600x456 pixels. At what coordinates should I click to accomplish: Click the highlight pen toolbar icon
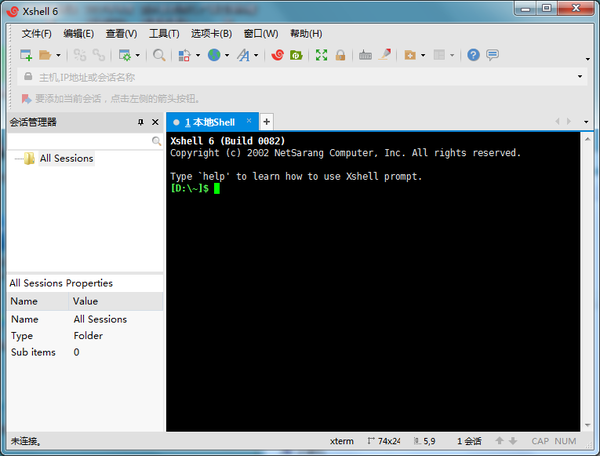(x=385, y=55)
